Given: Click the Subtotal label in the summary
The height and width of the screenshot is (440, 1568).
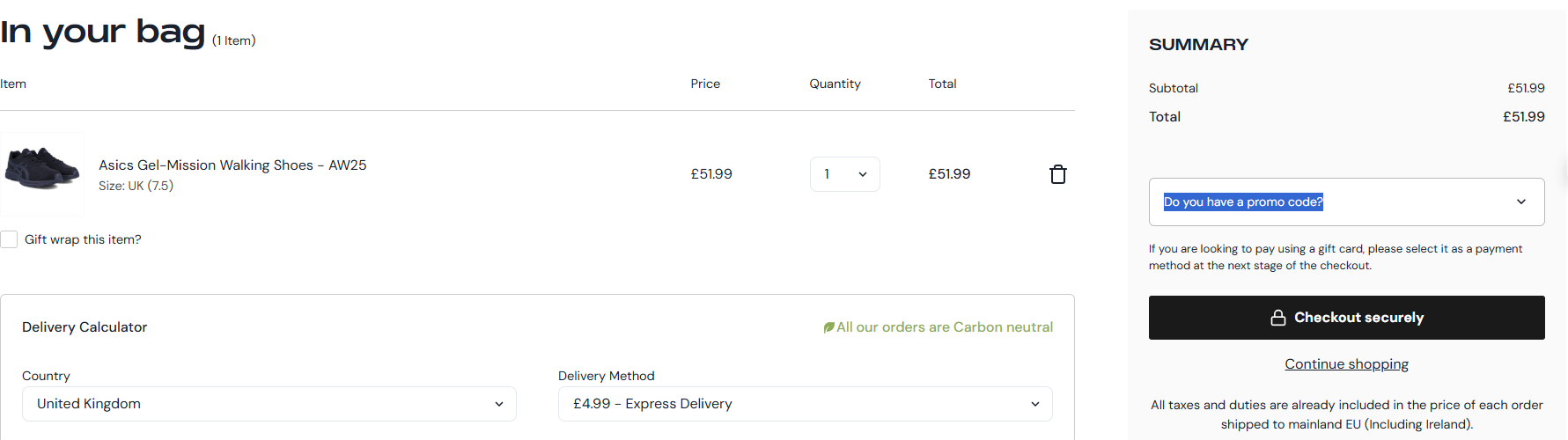Looking at the screenshot, I should click(1173, 88).
